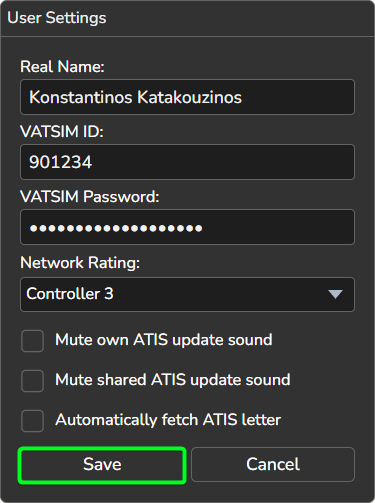Save the user settings

coord(102,465)
